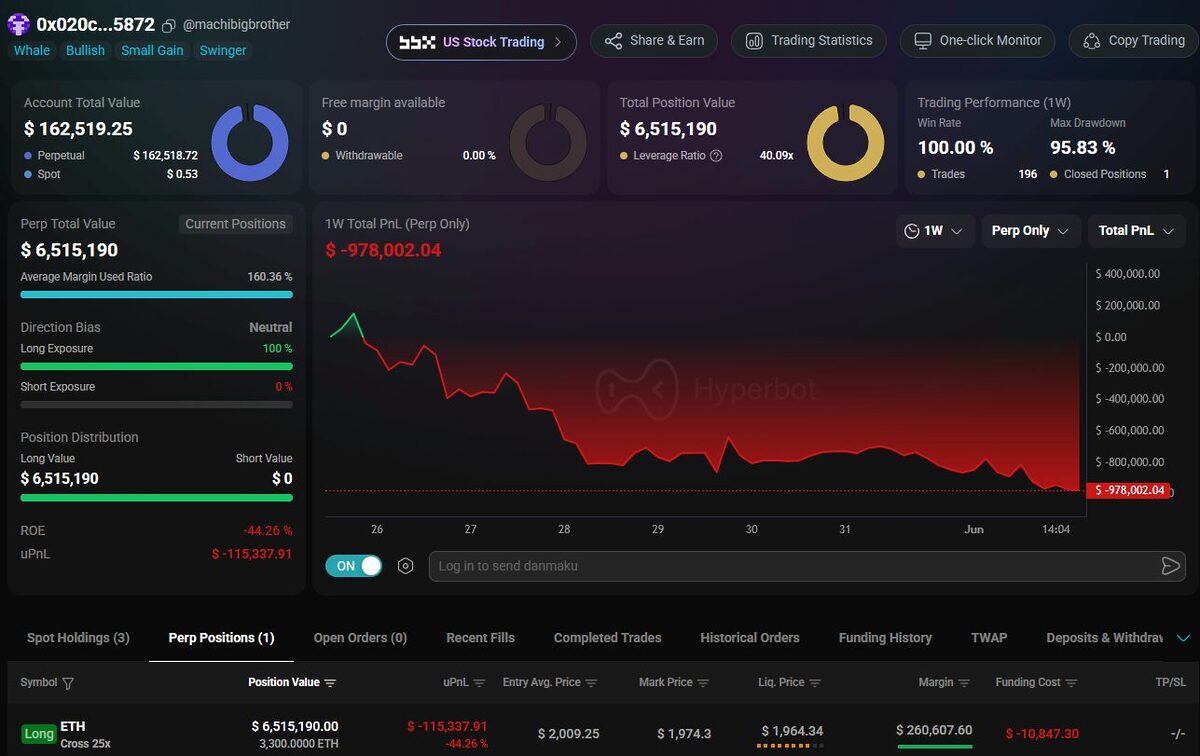This screenshot has height=756, width=1200.
Task: Click the Copy Trading button
Action: (1134, 41)
